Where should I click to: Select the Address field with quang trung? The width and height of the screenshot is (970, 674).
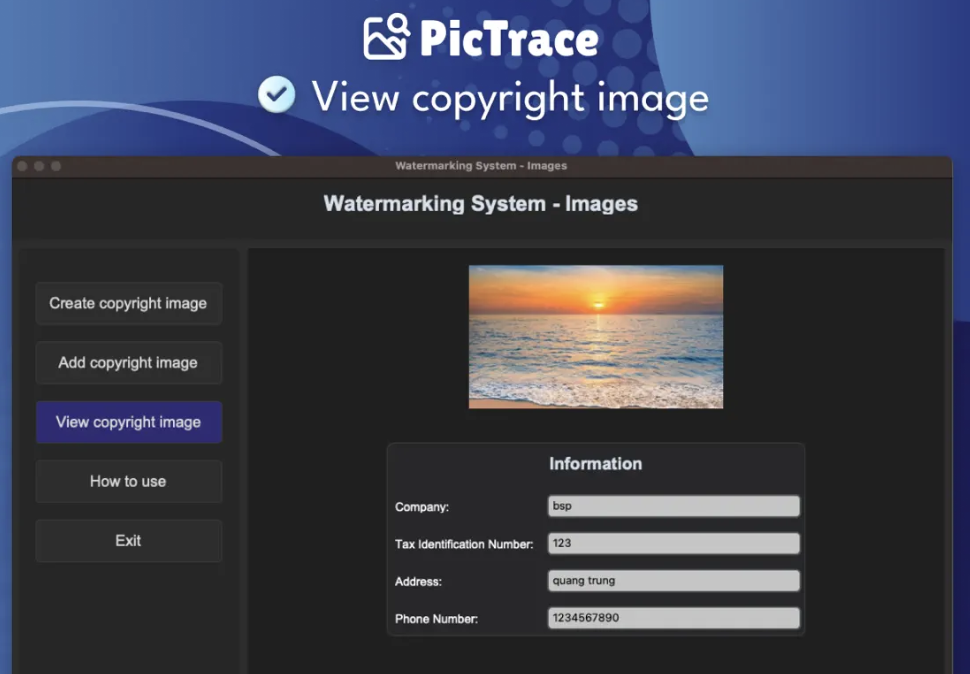pyautogui.click(x=673, y=580)
